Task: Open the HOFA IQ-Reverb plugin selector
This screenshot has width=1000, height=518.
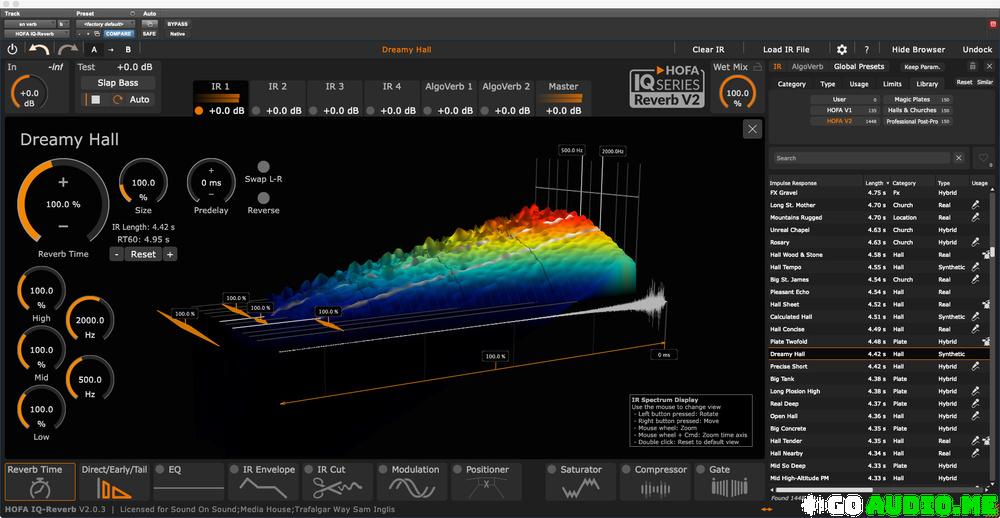Action: coord(37,33)
